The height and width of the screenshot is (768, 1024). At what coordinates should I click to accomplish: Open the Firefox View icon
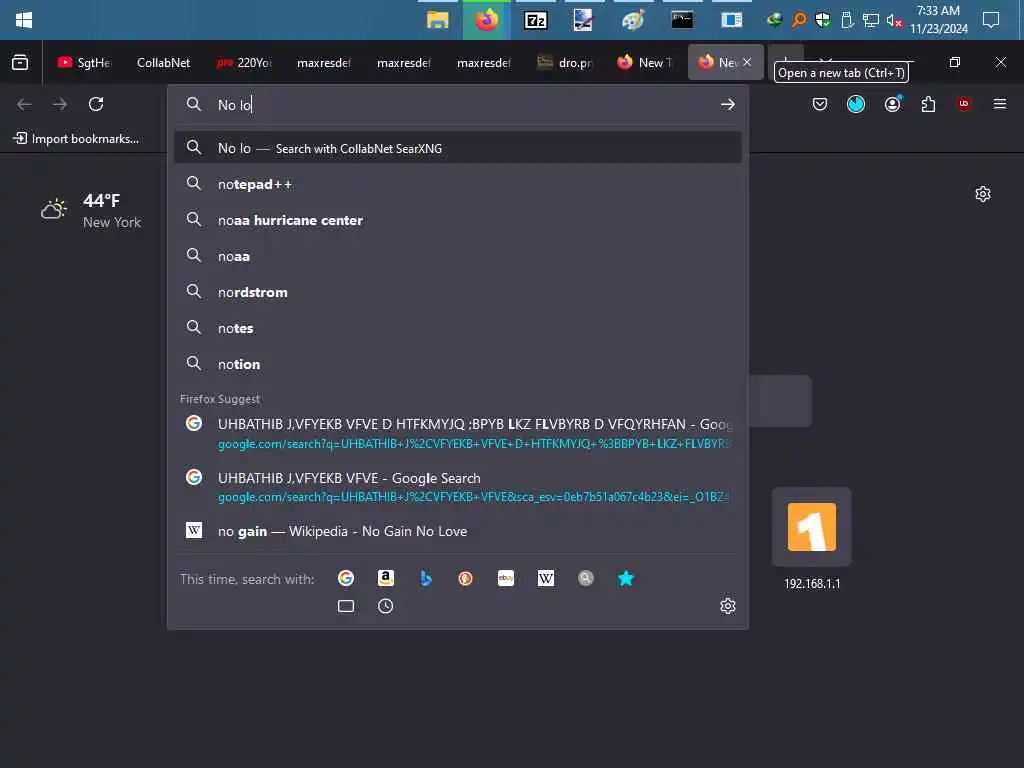(20, 62)
